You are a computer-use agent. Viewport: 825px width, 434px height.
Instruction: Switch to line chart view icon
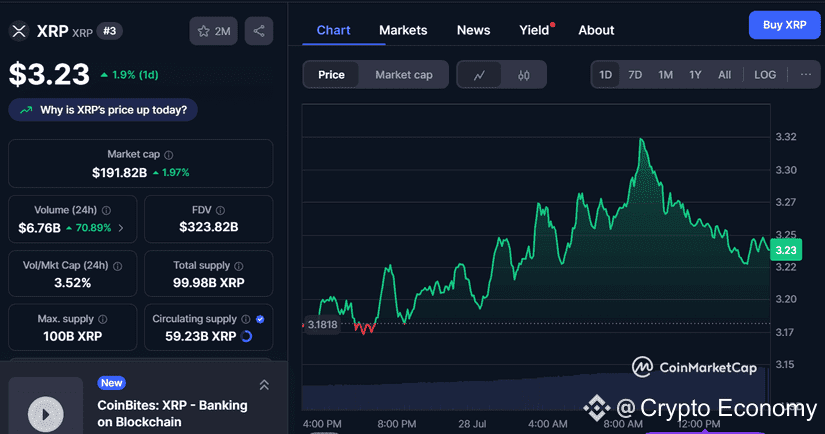point(479,75)
